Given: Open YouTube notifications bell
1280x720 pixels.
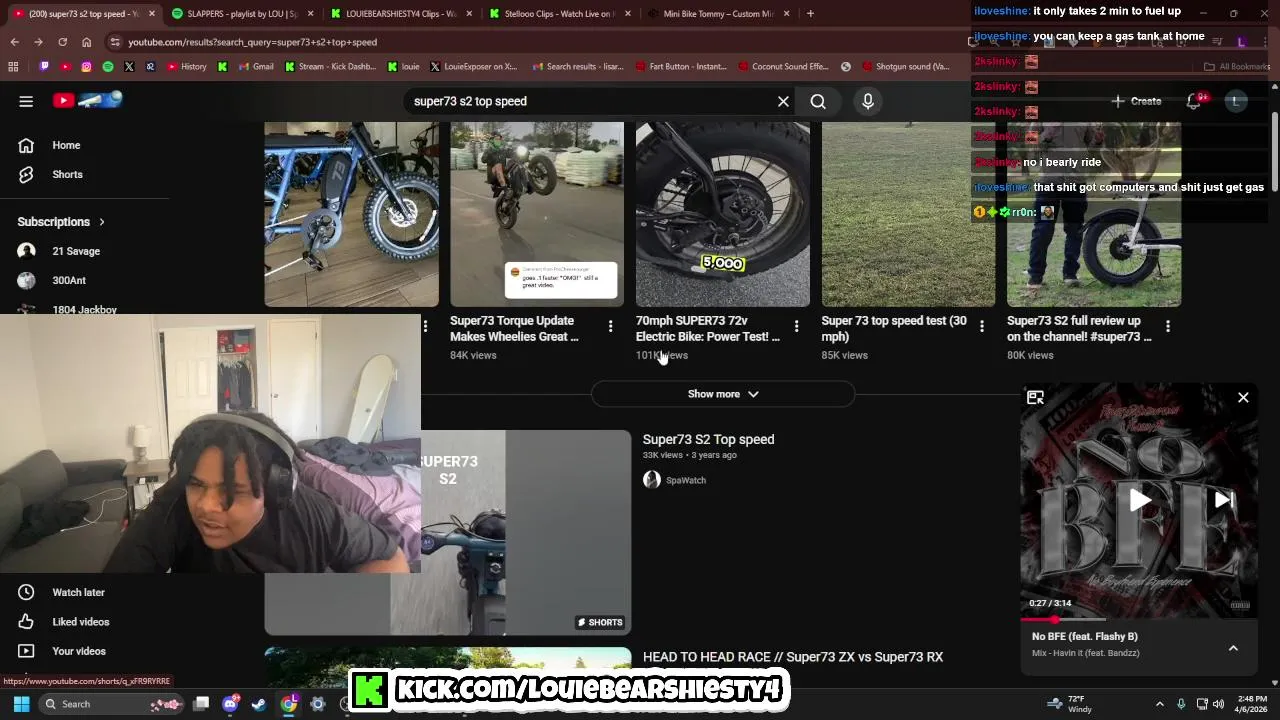Looking at the screenshot, I should [x=1194, y=101].
